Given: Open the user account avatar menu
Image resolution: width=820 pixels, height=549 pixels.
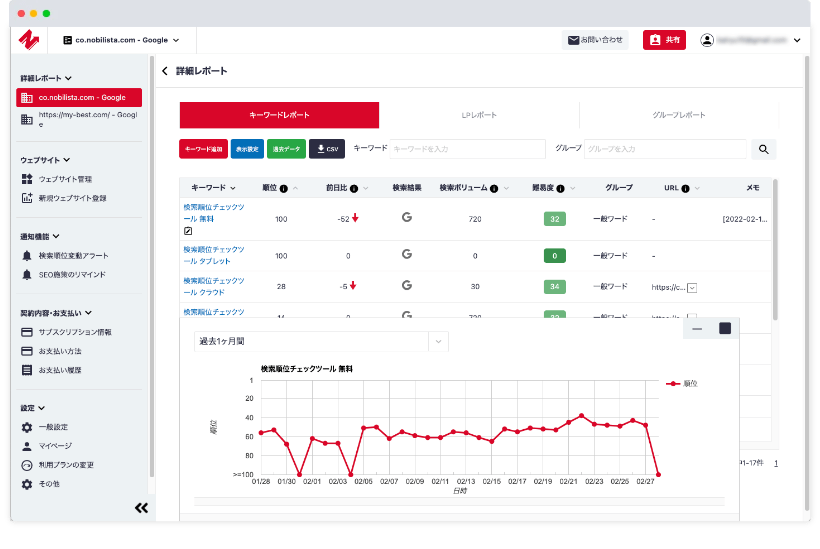Looking at the screenshot, I should click(707, 40).
